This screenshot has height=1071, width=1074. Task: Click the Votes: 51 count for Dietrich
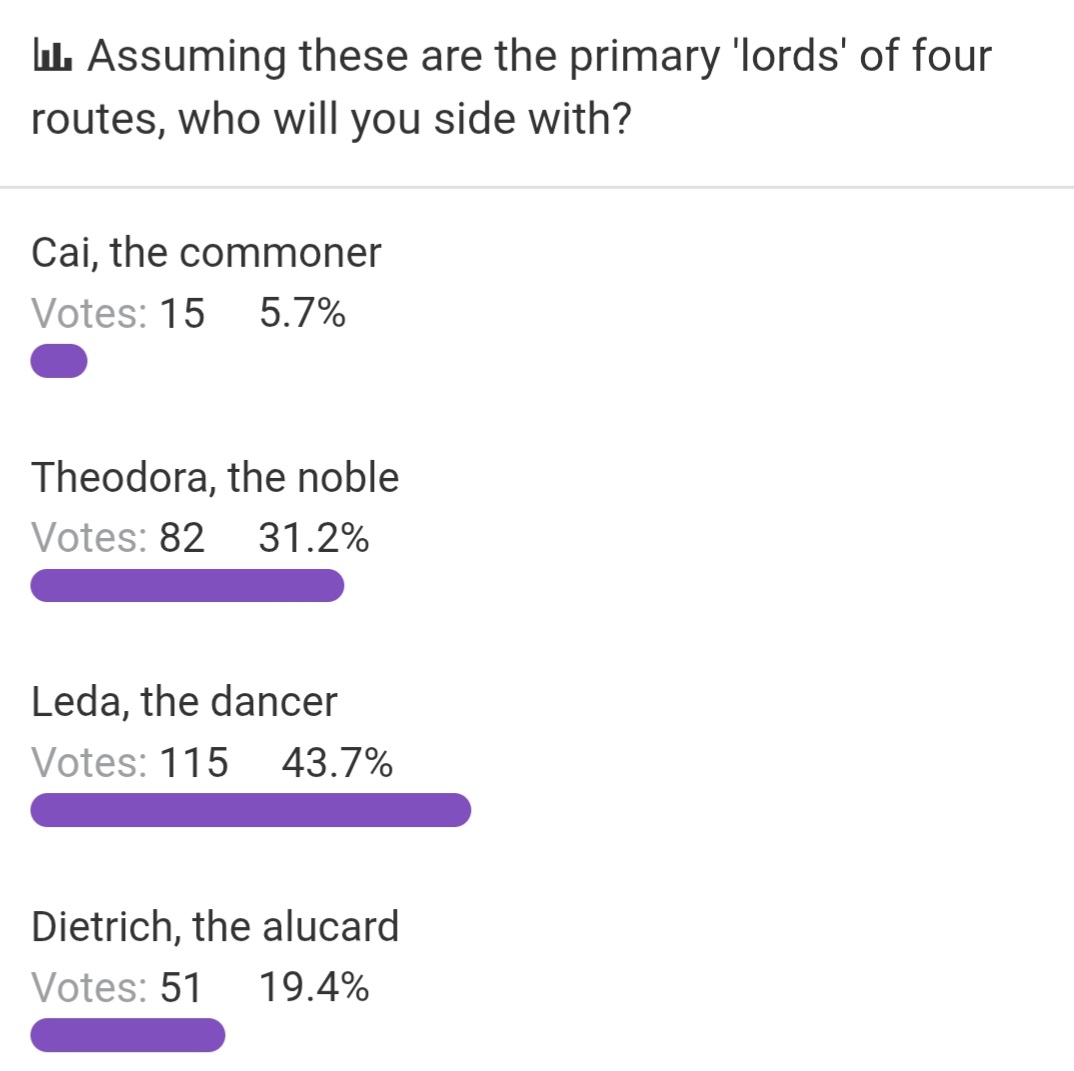click(x=116, y=987)
